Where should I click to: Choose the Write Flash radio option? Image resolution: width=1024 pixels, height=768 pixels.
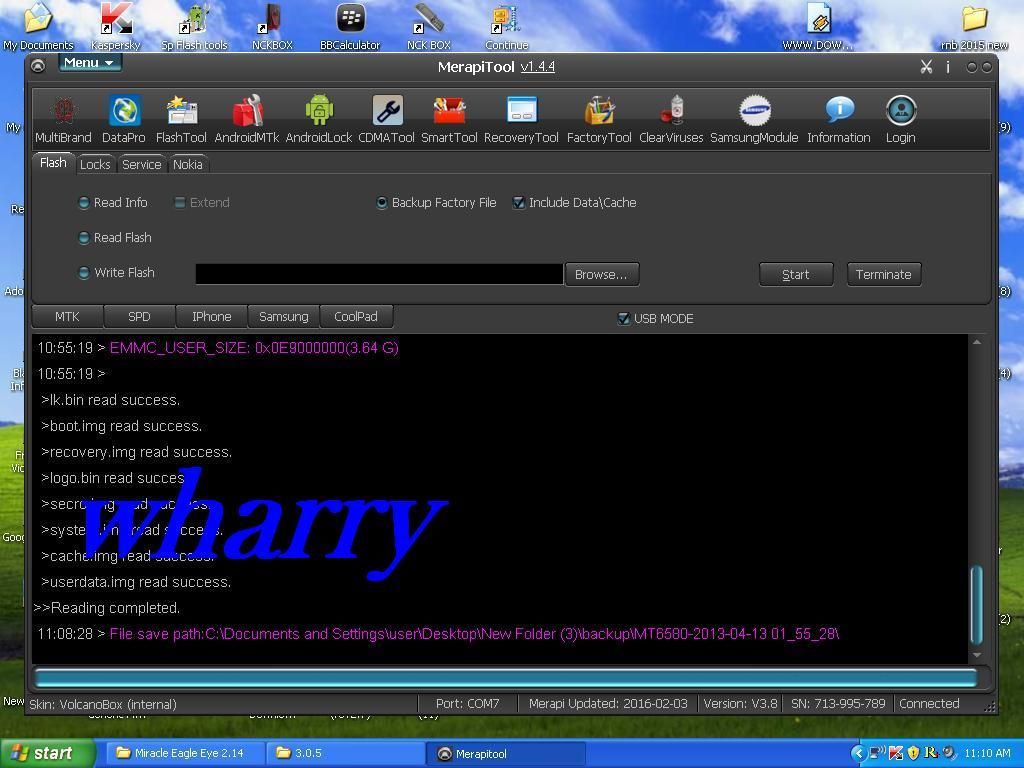[84, 273]
